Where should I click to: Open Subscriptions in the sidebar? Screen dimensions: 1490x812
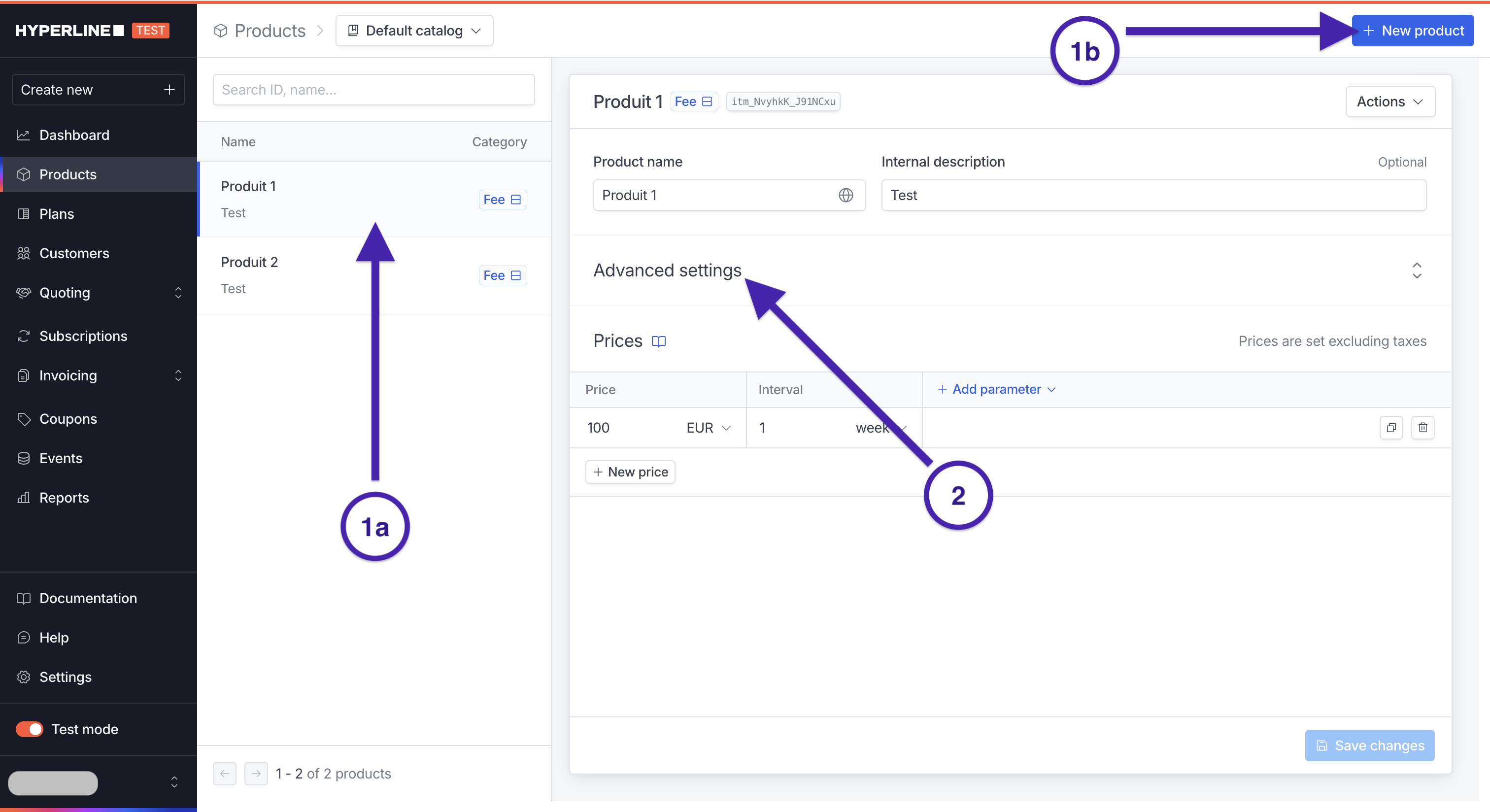83,336
